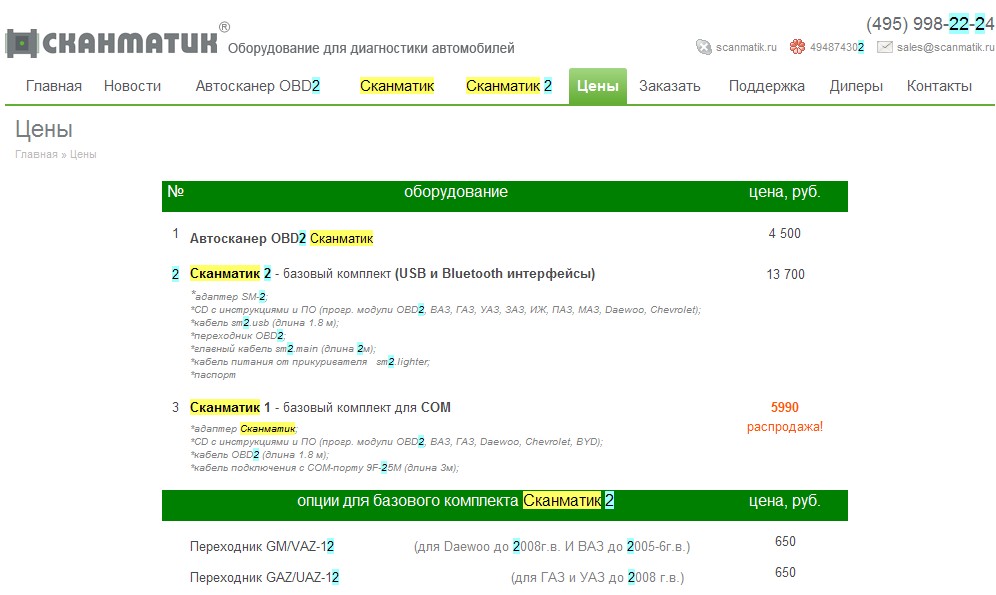This screenshot has width=996, height=595.
Task: Select the Сканматик menu item without number
Action: tap(397, 86)
